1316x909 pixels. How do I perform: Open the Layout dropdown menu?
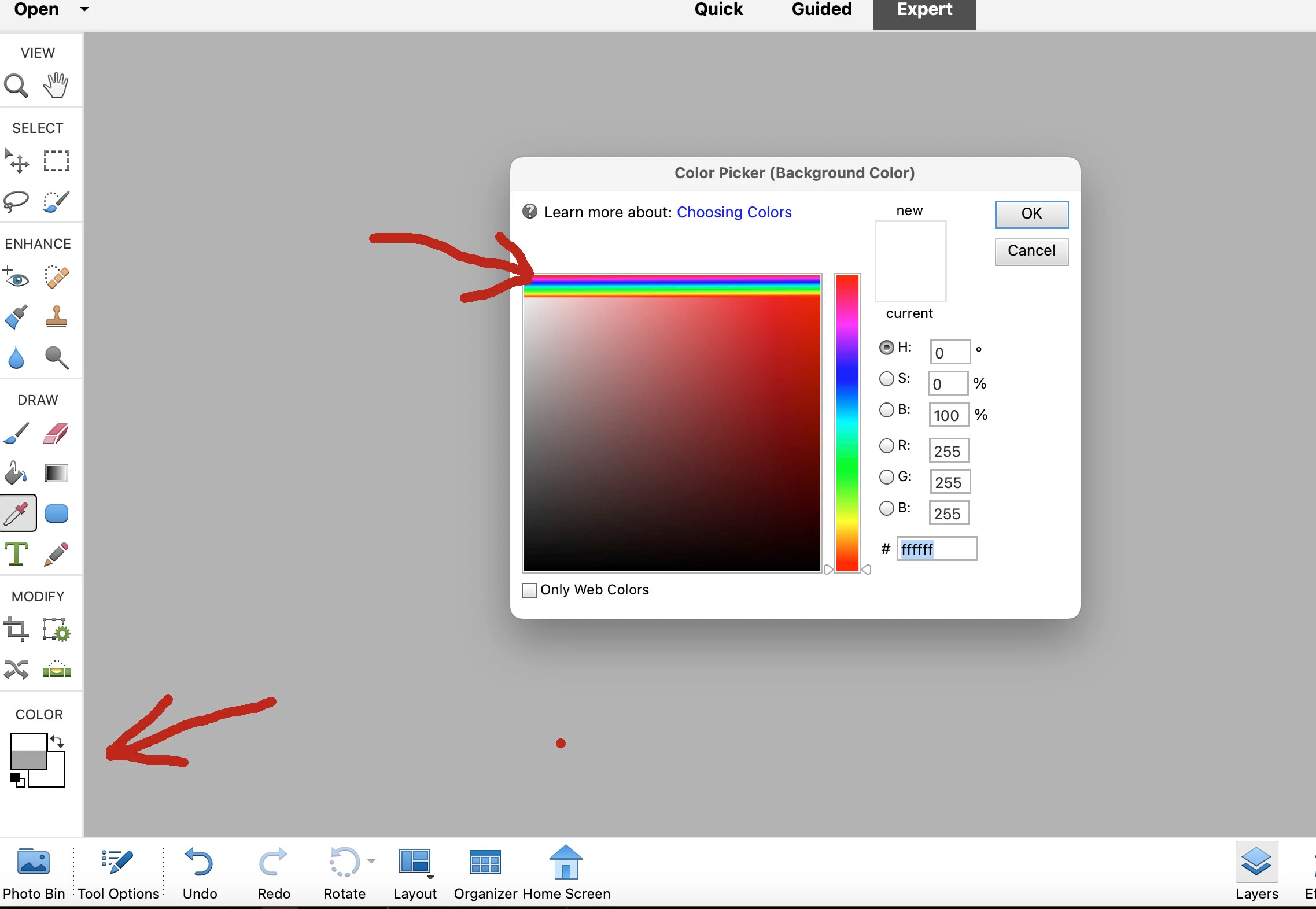415,864
